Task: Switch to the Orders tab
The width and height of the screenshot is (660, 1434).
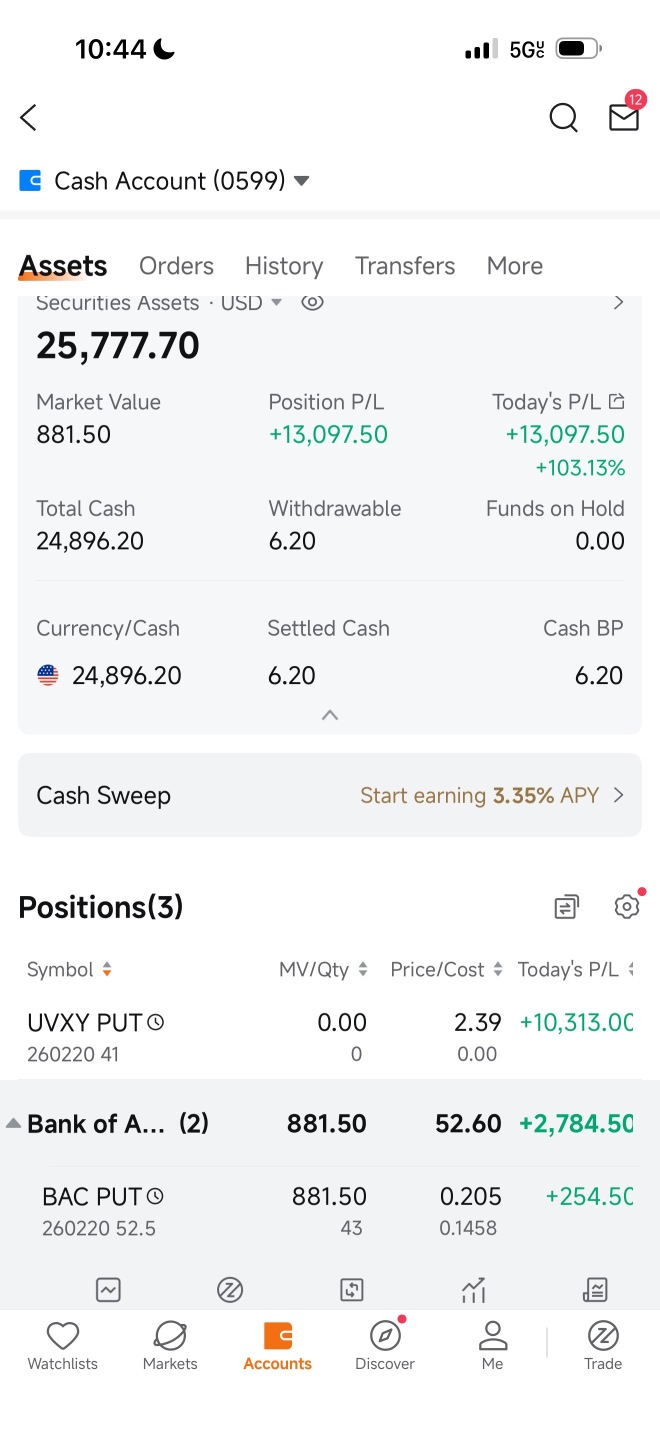Action: (176, 266)
